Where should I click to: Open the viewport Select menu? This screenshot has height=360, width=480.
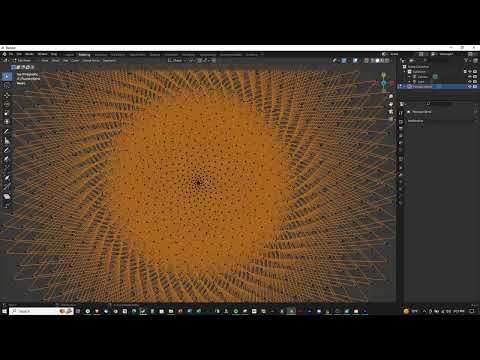click(x=55, y=61)
